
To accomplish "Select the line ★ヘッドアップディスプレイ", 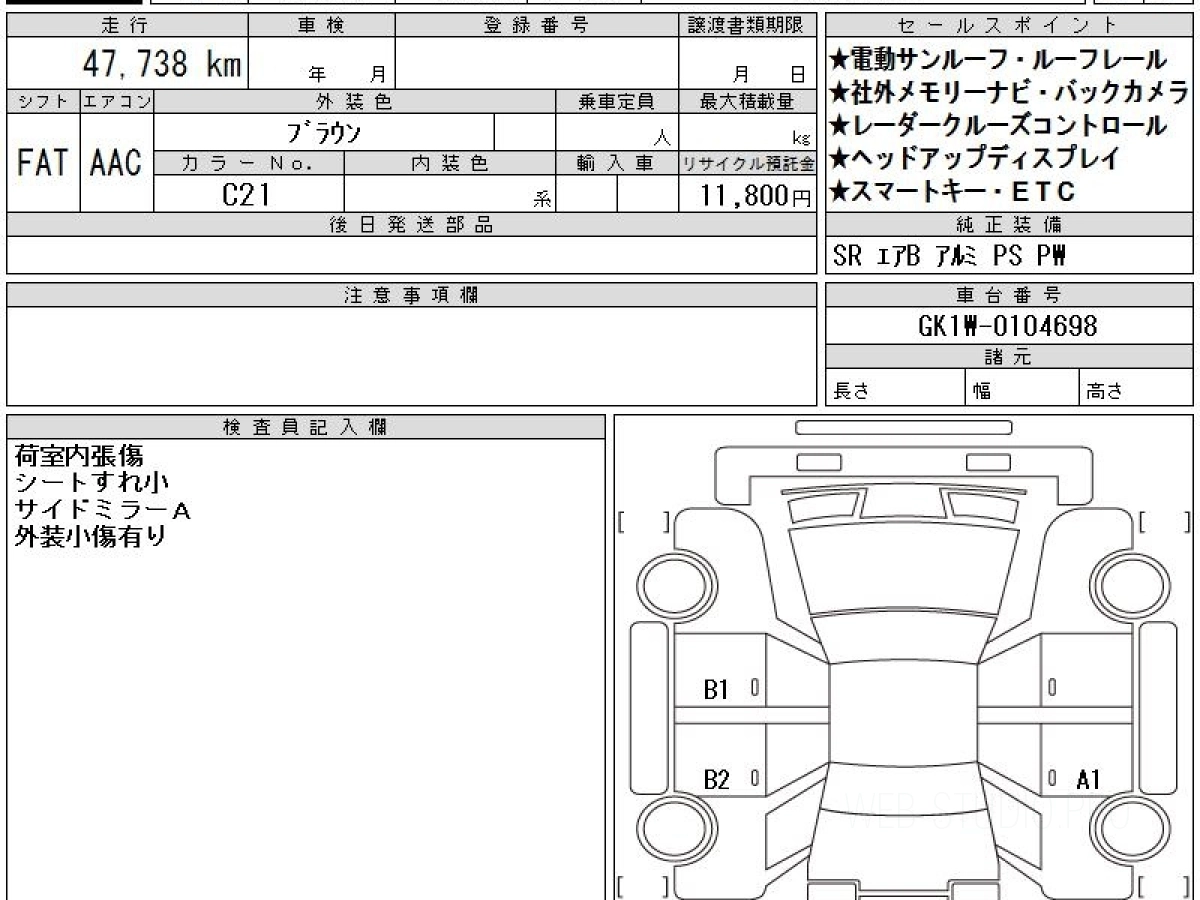I will click(975, 158).
